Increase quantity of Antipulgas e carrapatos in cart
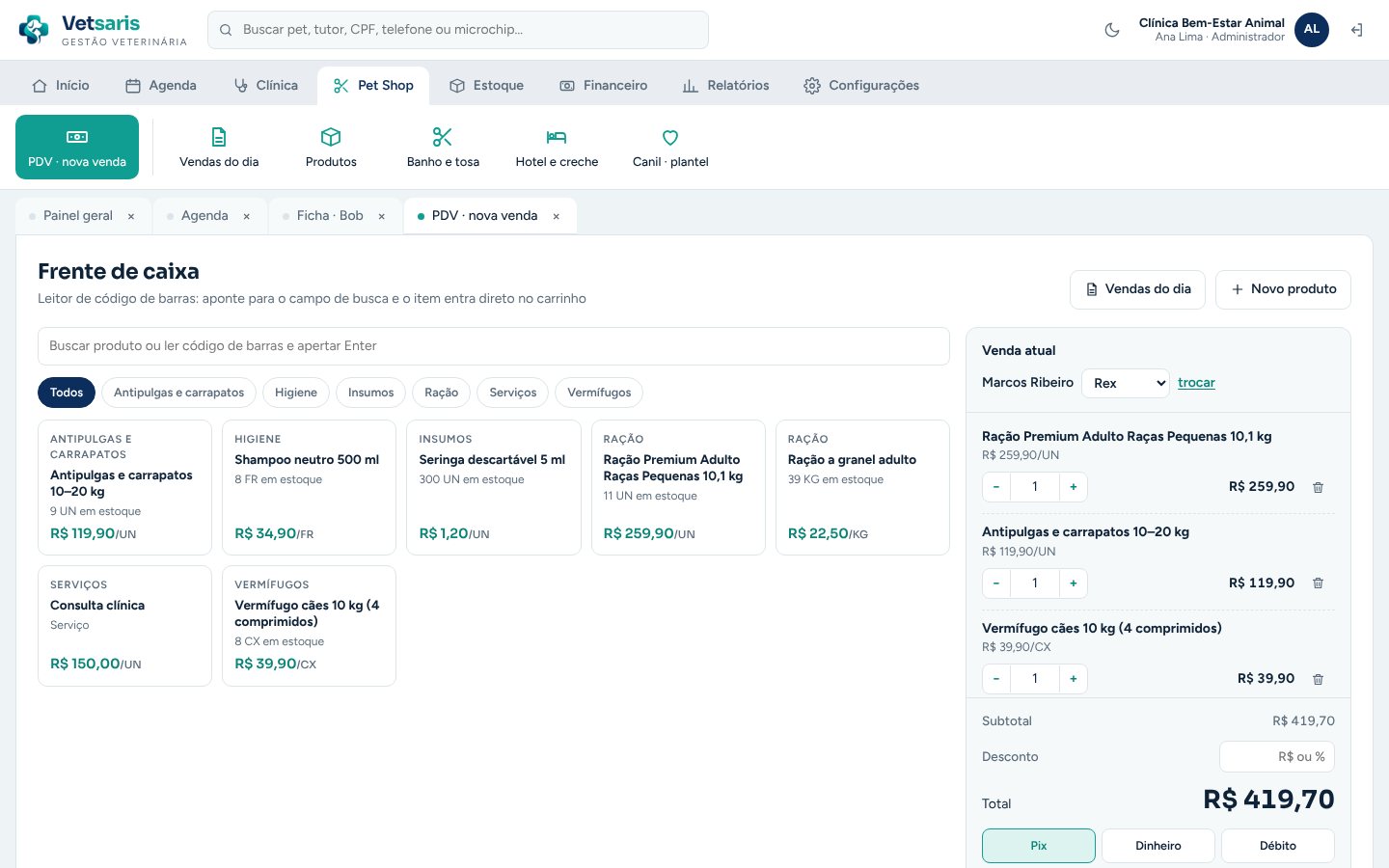Screen dimensions: 1389x868 tap(1074, 583)
